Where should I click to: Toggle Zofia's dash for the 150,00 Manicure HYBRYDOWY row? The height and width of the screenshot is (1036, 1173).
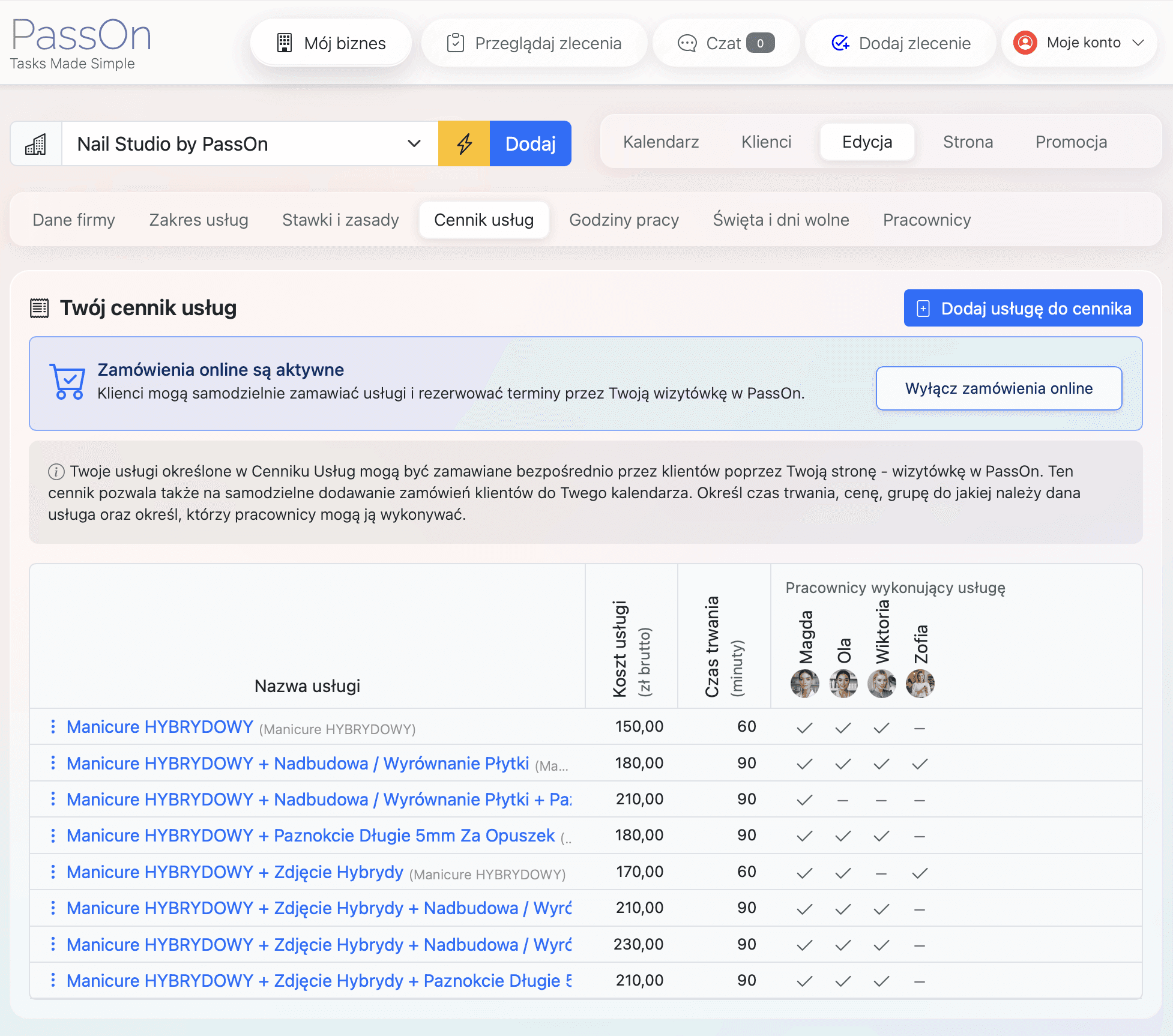[x=920, y=728]
